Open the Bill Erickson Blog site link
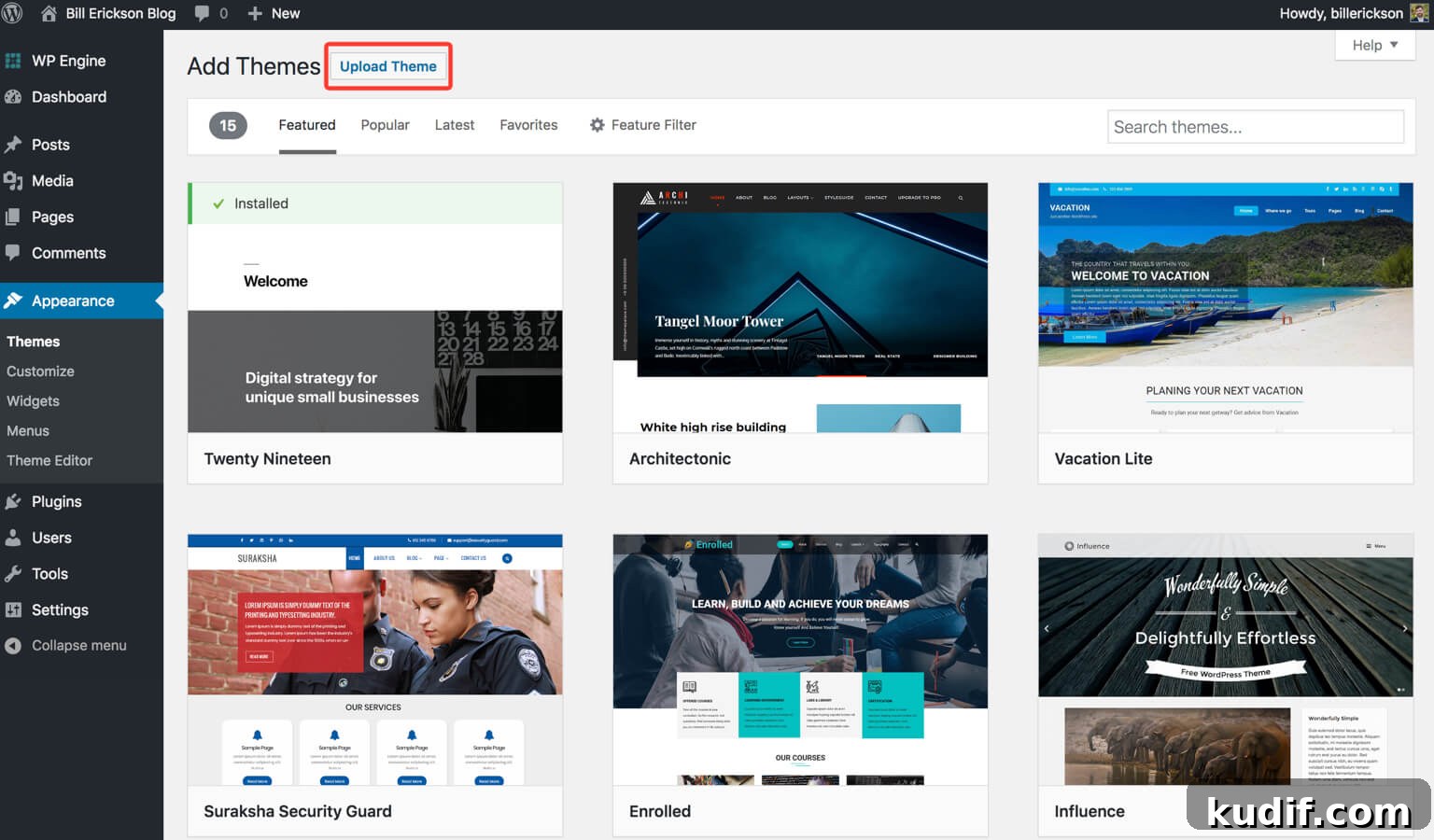Image resolution: width=1434 pixels, height=840 pixels. coord(120,13)
